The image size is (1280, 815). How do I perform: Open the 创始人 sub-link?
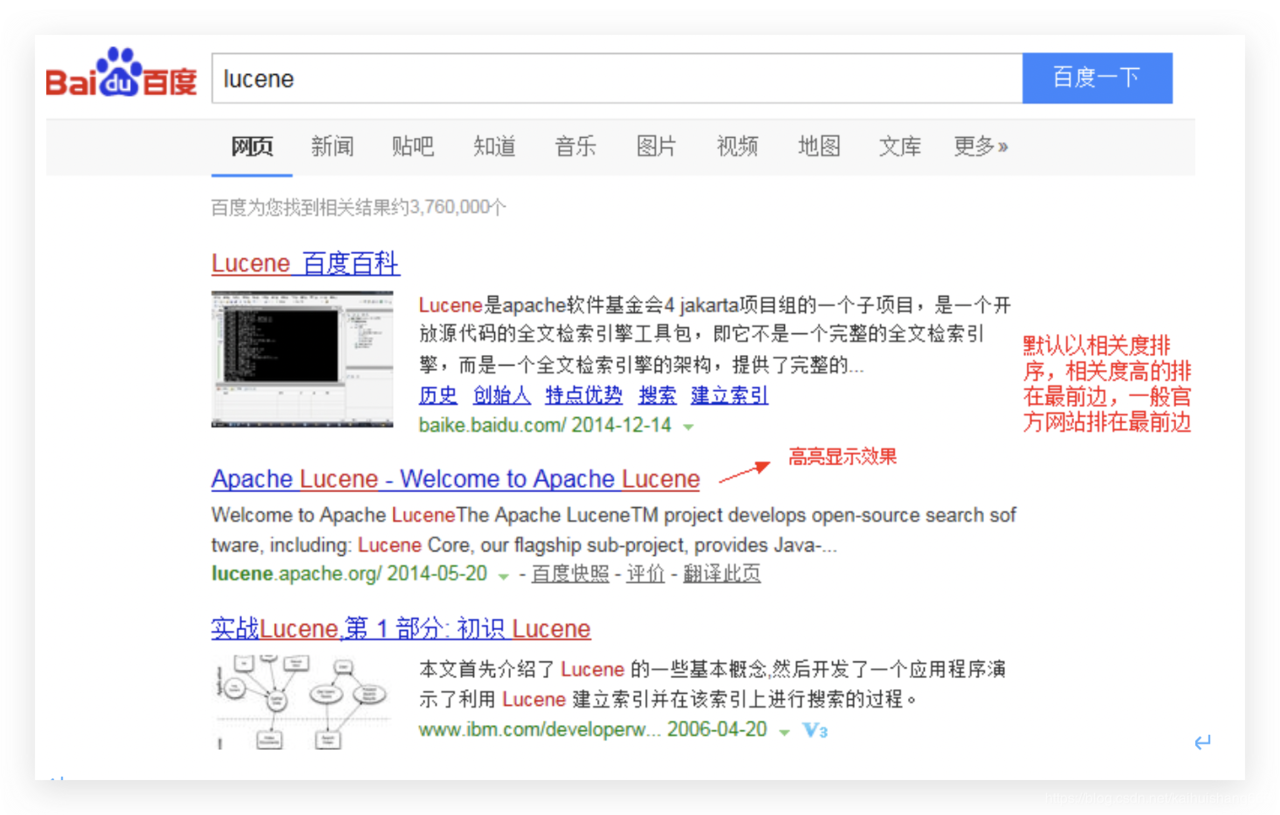(x=502, y=395)
